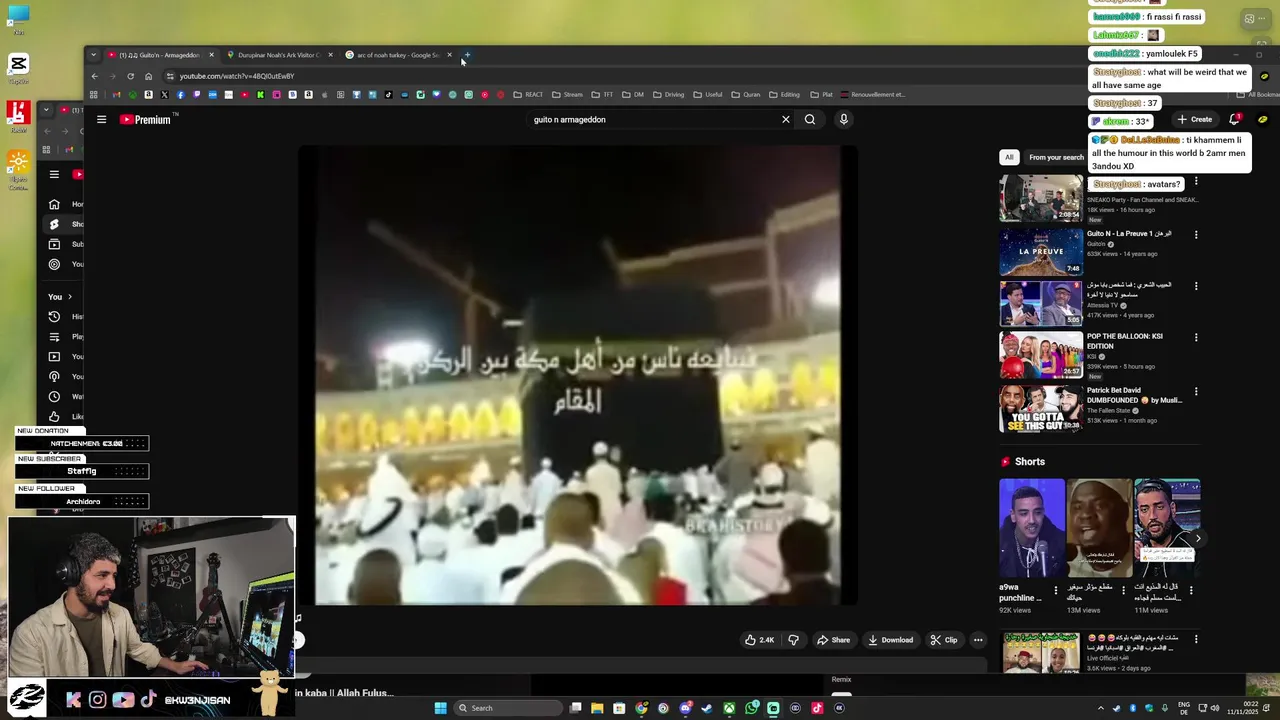The width and height of the screenshot is (1280, 720).
Task: Select the 'All' filter chip
Action: tap(1009, 157)
